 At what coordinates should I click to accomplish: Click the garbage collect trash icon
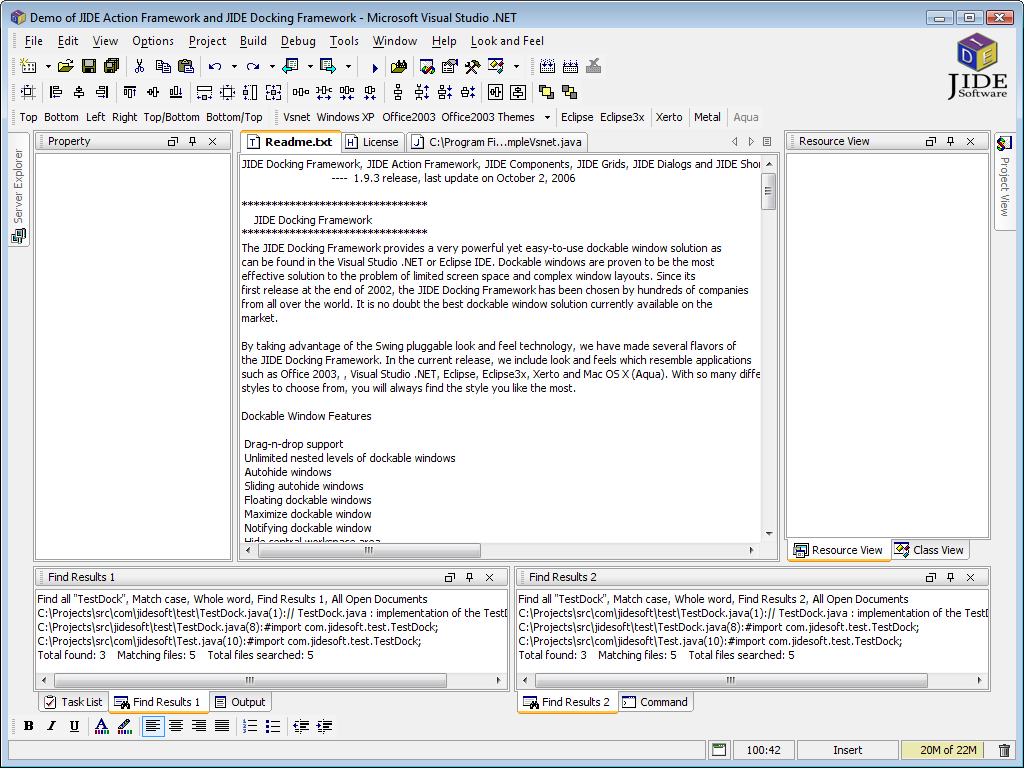pos(1005,750)
